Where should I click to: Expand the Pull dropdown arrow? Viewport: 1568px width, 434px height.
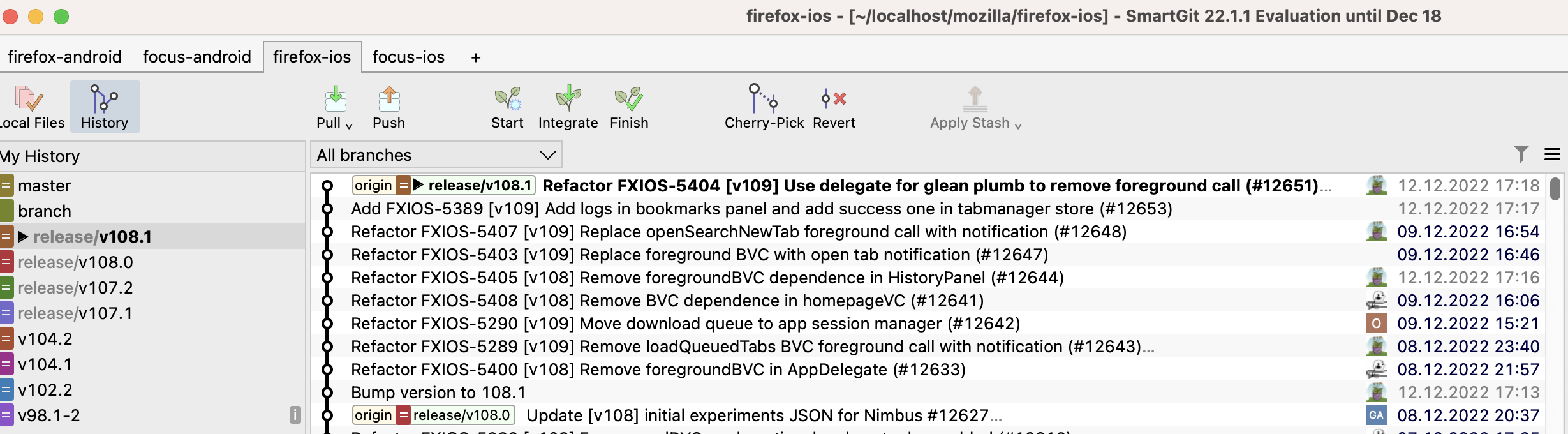[349, 126]
